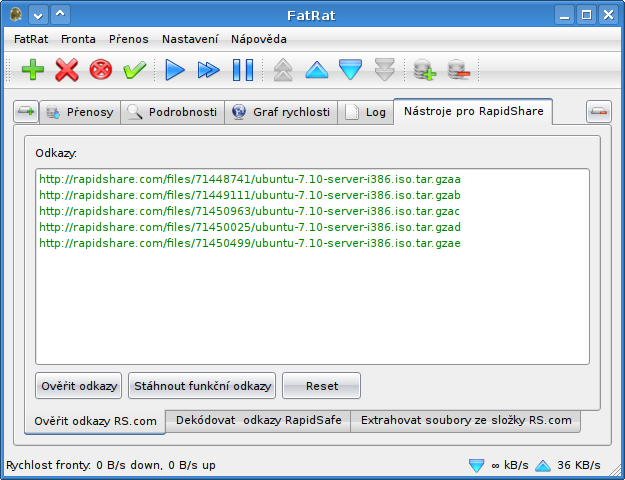The width and height of the screenshot is (625, 480).
Task: Click the blue pause transfer icon
Action: tap(243, 70)
